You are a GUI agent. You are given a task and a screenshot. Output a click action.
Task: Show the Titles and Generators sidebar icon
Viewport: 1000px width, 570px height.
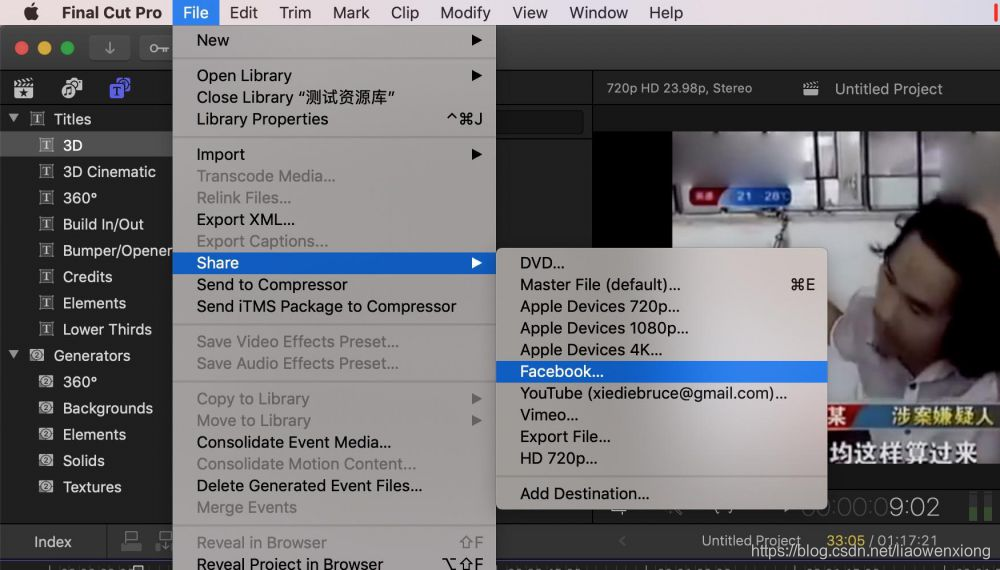[119, 89]
